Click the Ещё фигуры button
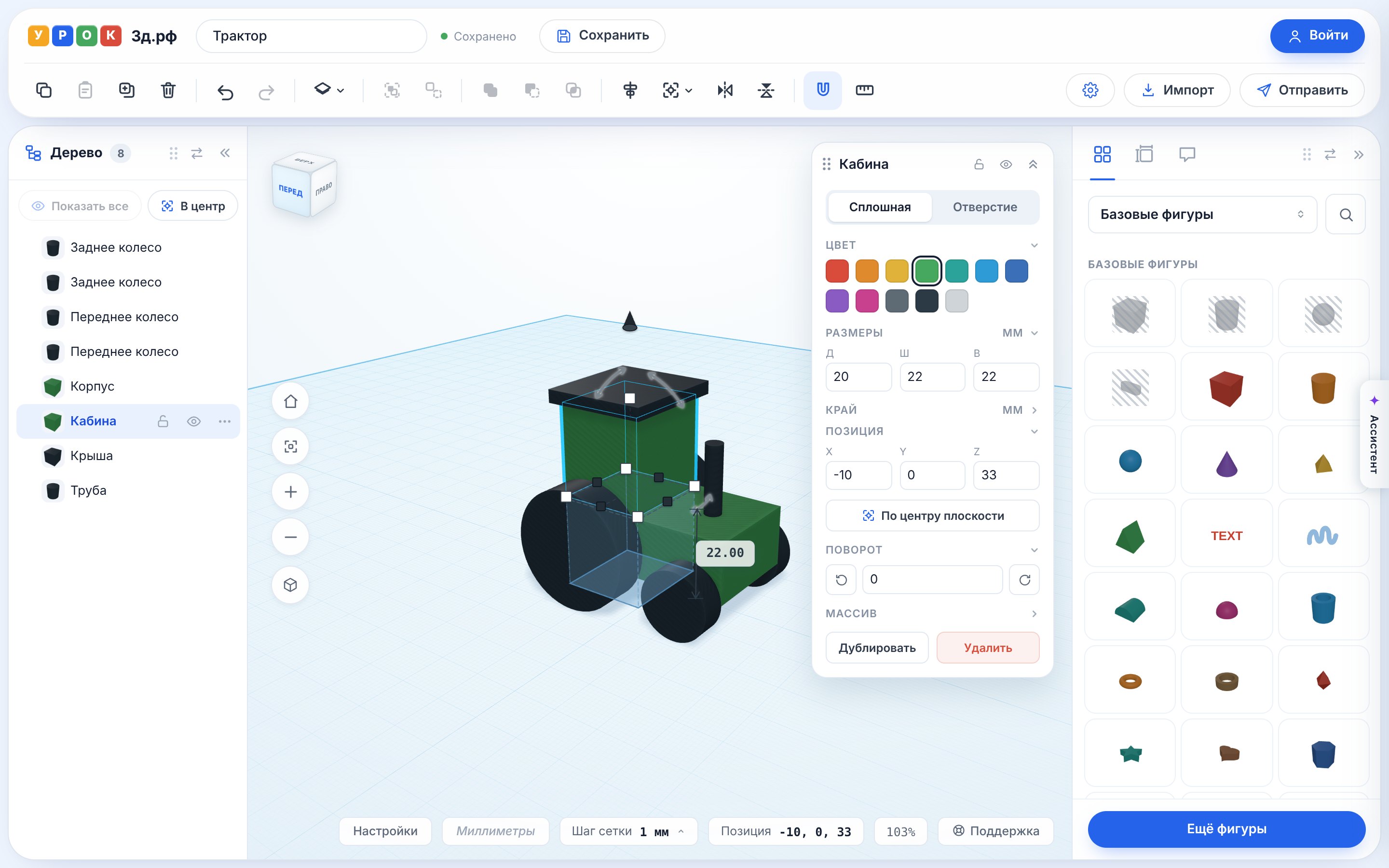The image size is (1389, 868). pos(1226,829)
